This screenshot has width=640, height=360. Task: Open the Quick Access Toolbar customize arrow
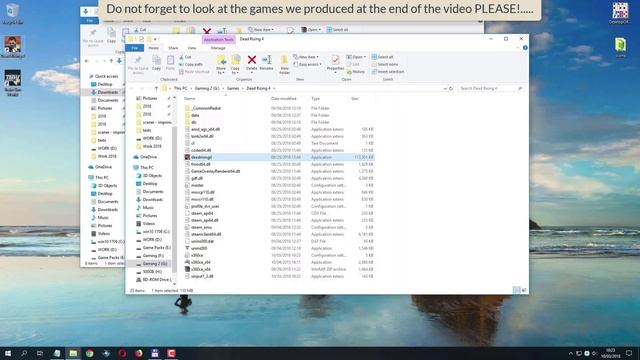coord(156,39)
